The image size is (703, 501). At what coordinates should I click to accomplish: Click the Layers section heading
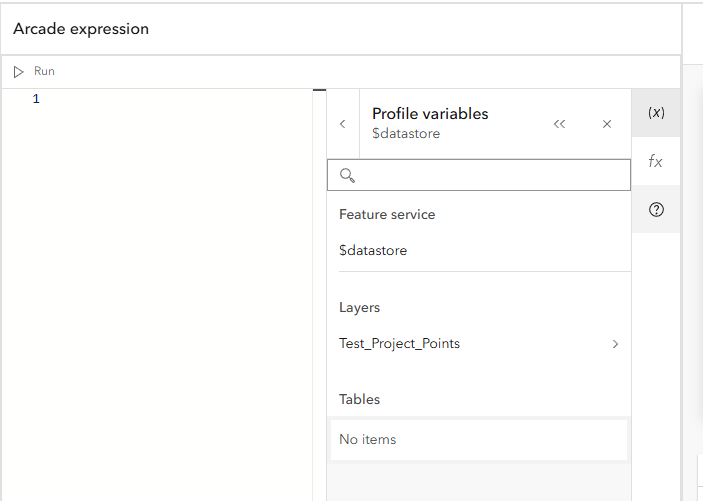coord(360,308)
